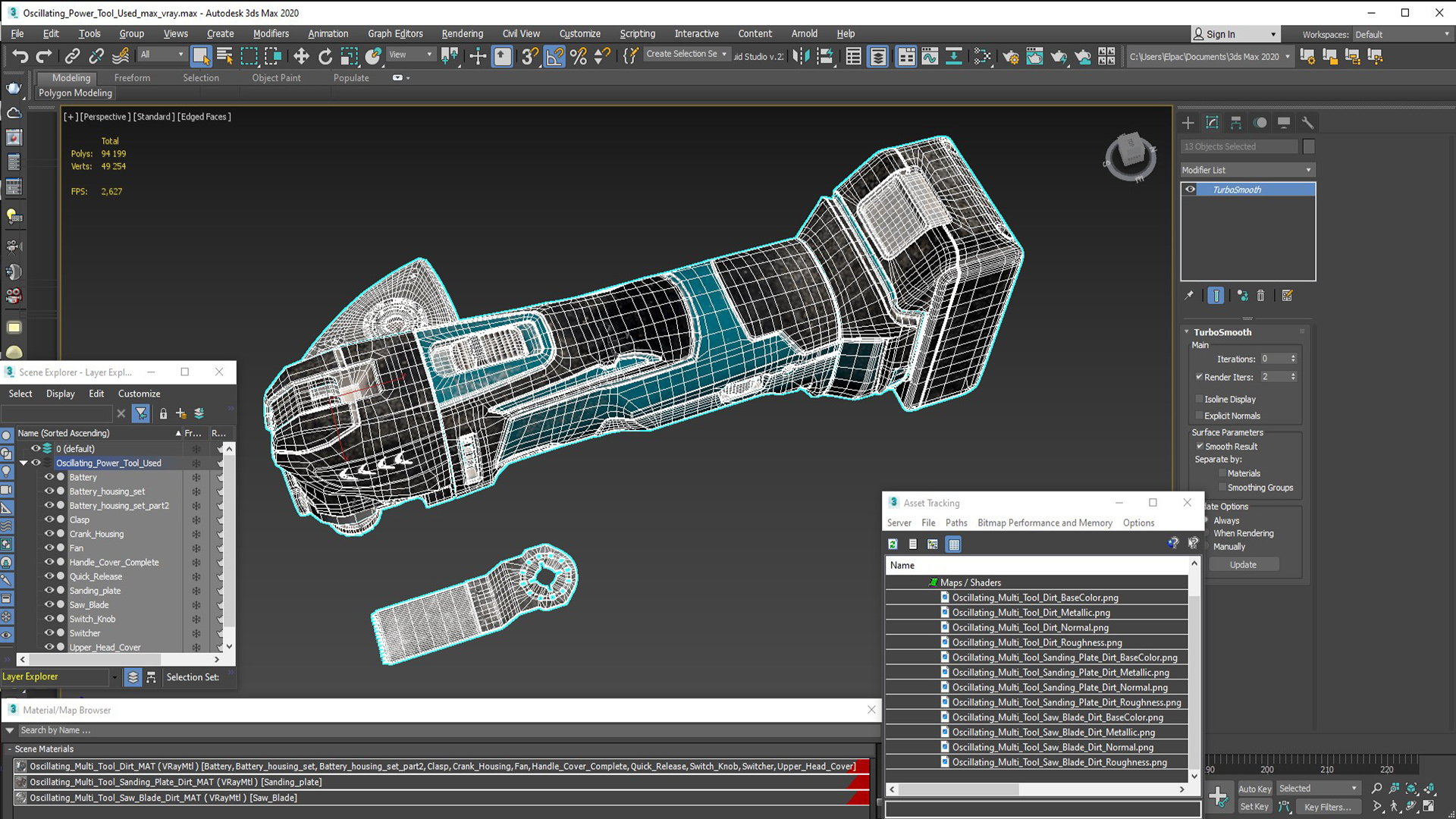Open the Motion command panel tab
1456x819 pixels.
tap(1260, 123)
